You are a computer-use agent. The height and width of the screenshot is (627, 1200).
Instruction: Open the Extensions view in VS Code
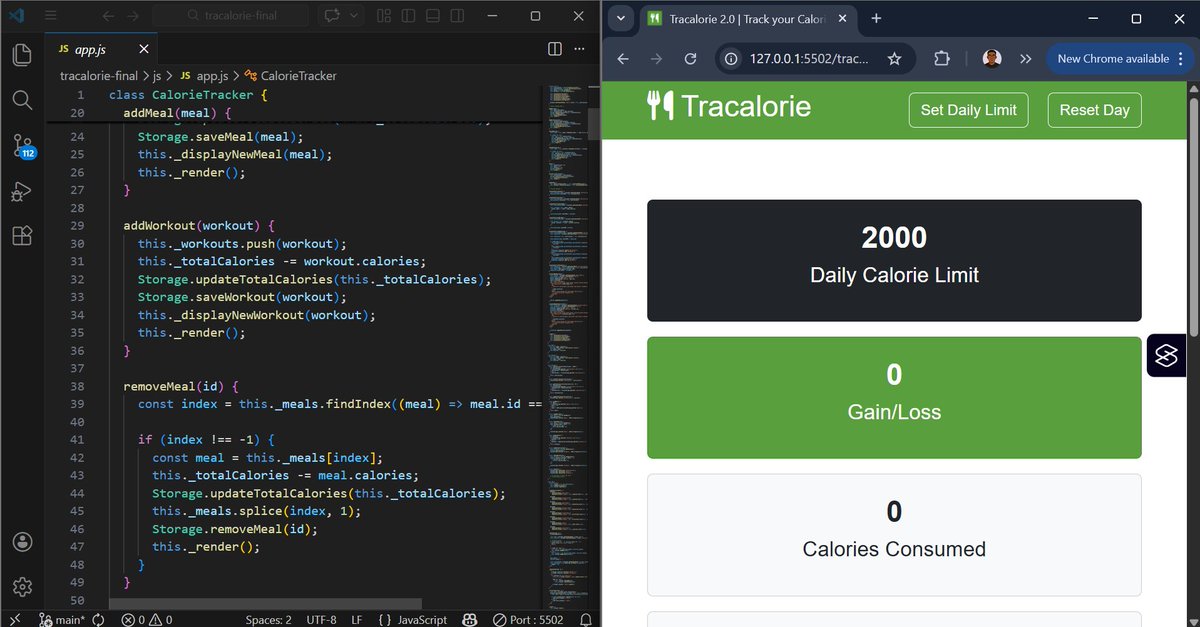pos(22,236)
